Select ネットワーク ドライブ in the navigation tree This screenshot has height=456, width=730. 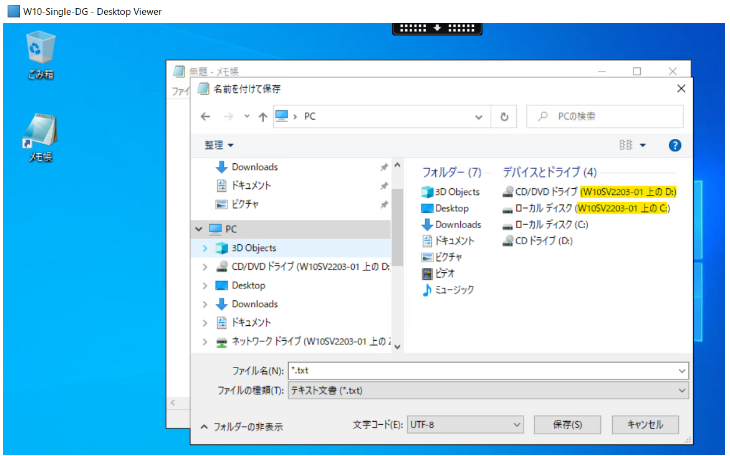pyautogui.click(x=303, y=341)
